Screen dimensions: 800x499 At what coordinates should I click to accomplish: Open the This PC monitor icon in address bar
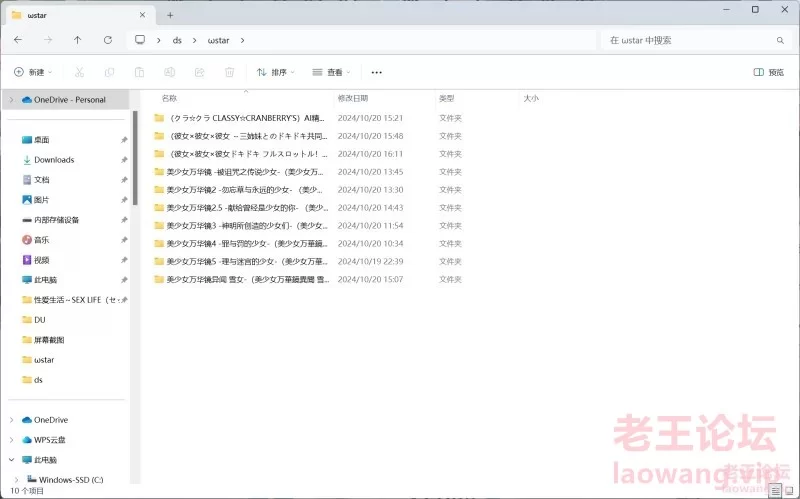click(140, 40)
